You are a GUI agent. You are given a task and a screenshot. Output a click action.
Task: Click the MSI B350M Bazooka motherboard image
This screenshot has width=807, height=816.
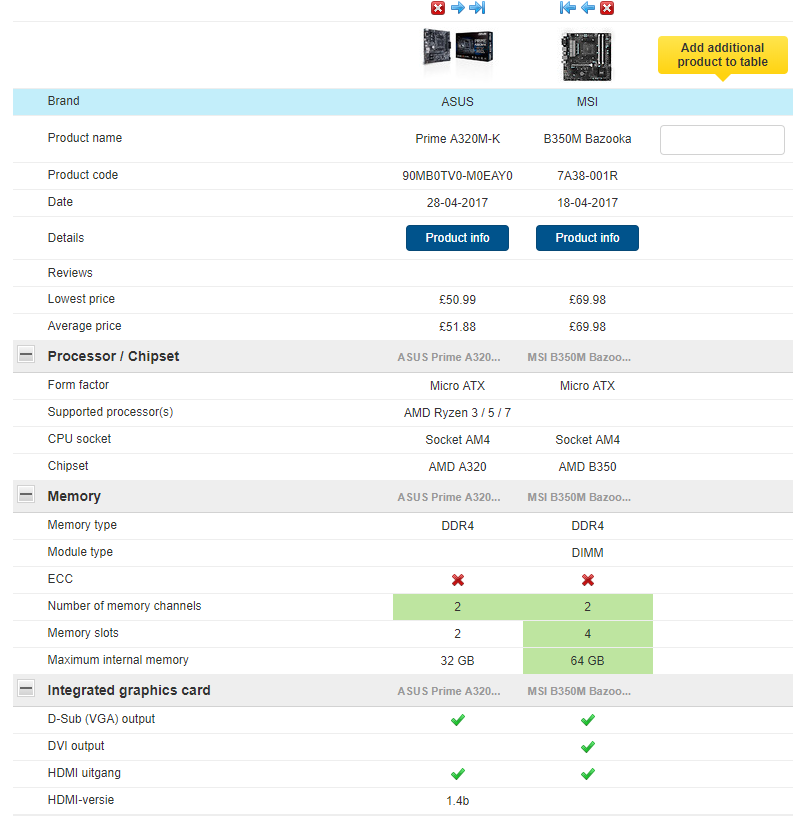588,56
